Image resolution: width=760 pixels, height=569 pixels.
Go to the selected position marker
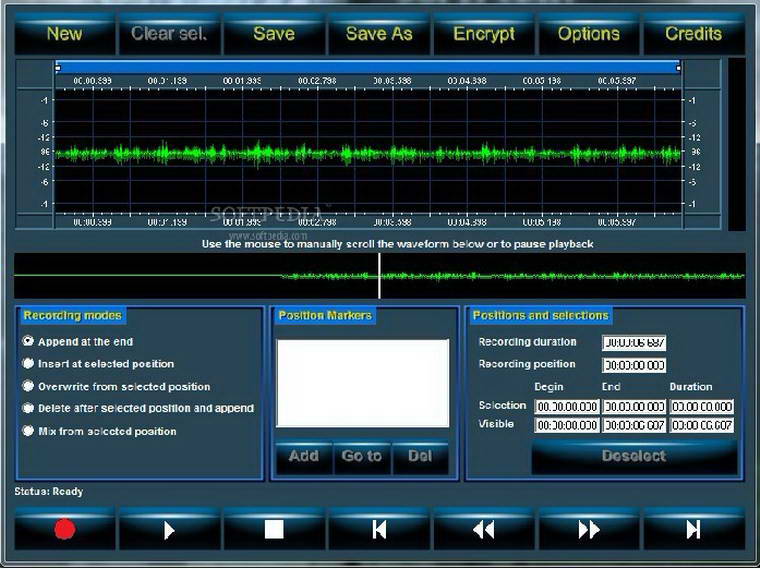(x=362, y=456)
